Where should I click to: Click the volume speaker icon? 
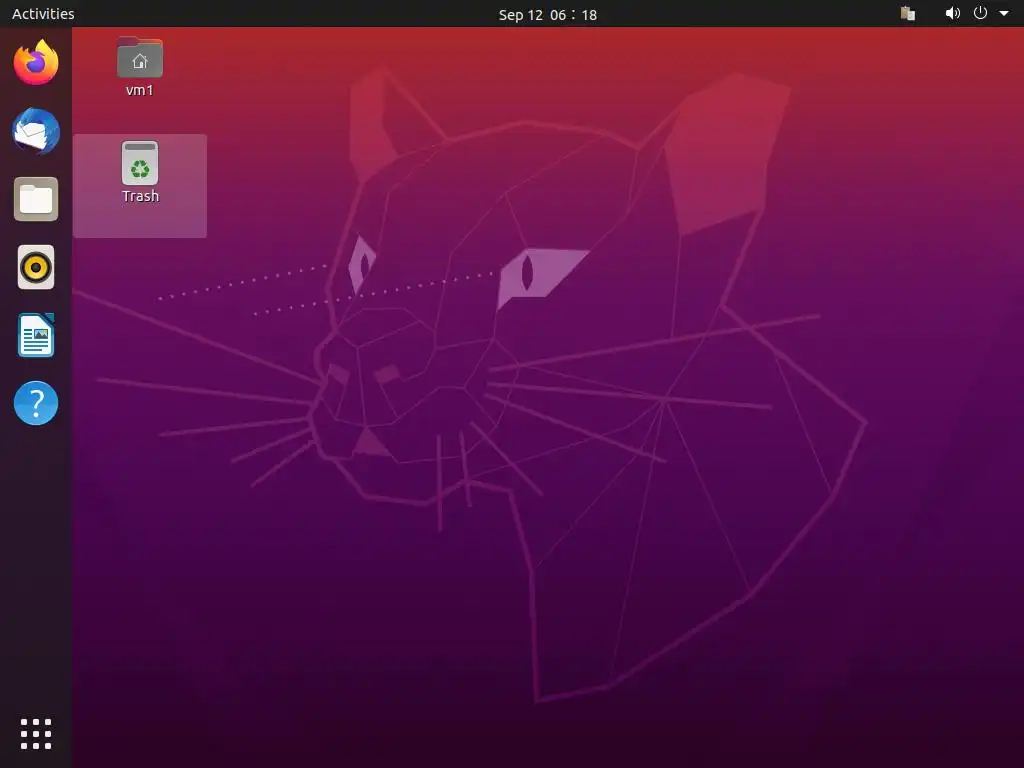(x=953, y=13)
